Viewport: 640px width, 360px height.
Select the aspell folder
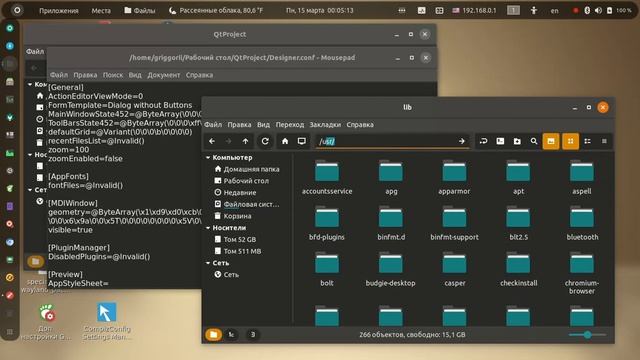(x=582, y=178)
